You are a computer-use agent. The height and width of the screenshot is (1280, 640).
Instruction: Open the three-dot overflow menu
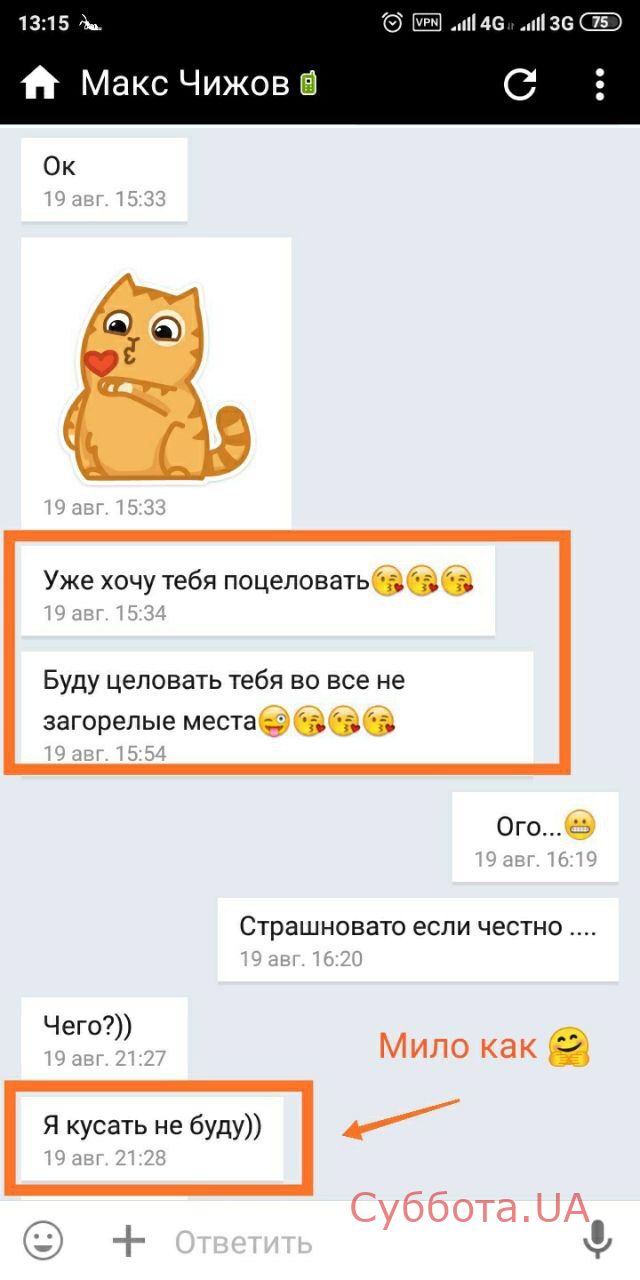coord(599,84)
